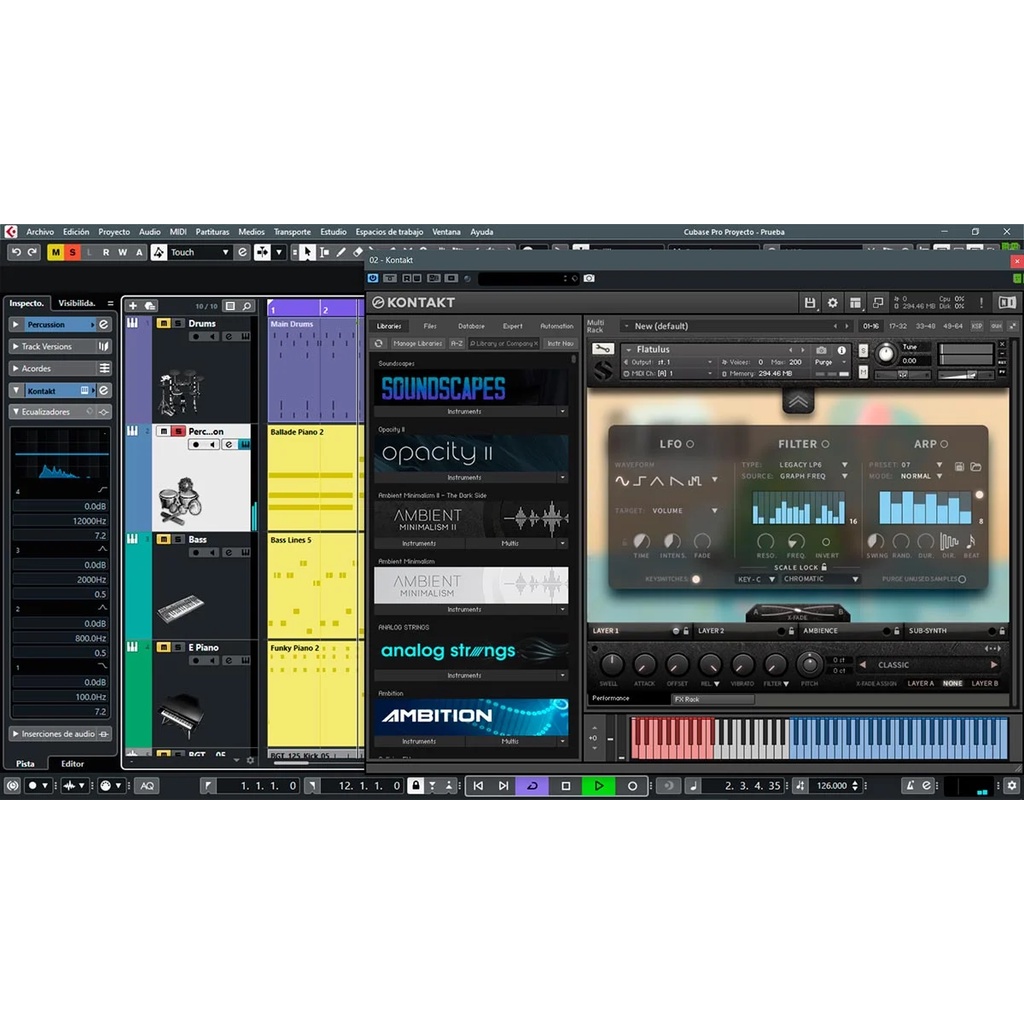The image size is (1024, 1024).
Task: Adjust the ATTACK knob
Action: click(644, 665)
